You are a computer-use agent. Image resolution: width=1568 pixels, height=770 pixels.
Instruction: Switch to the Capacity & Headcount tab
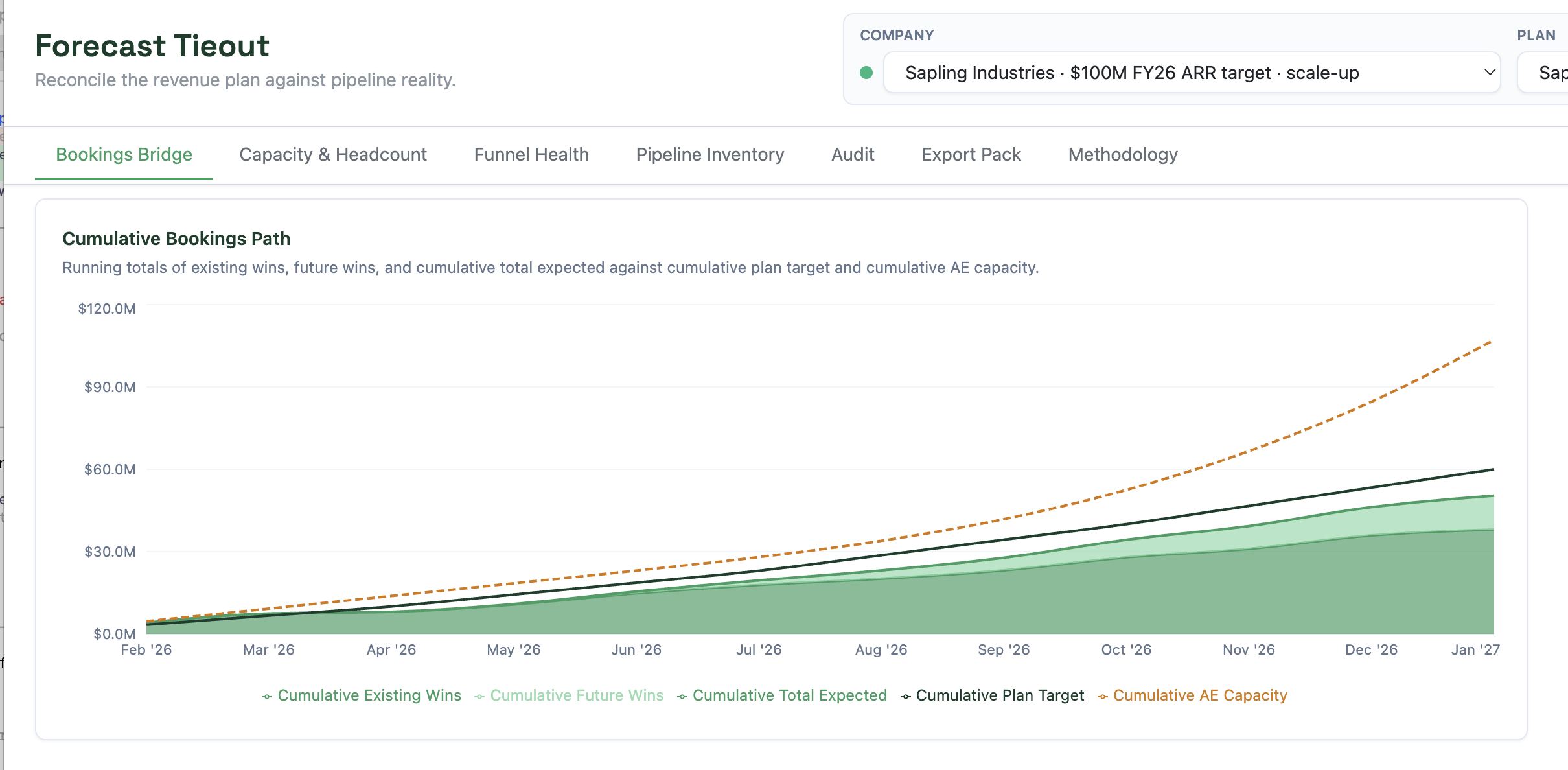click(x=333, y=154)
